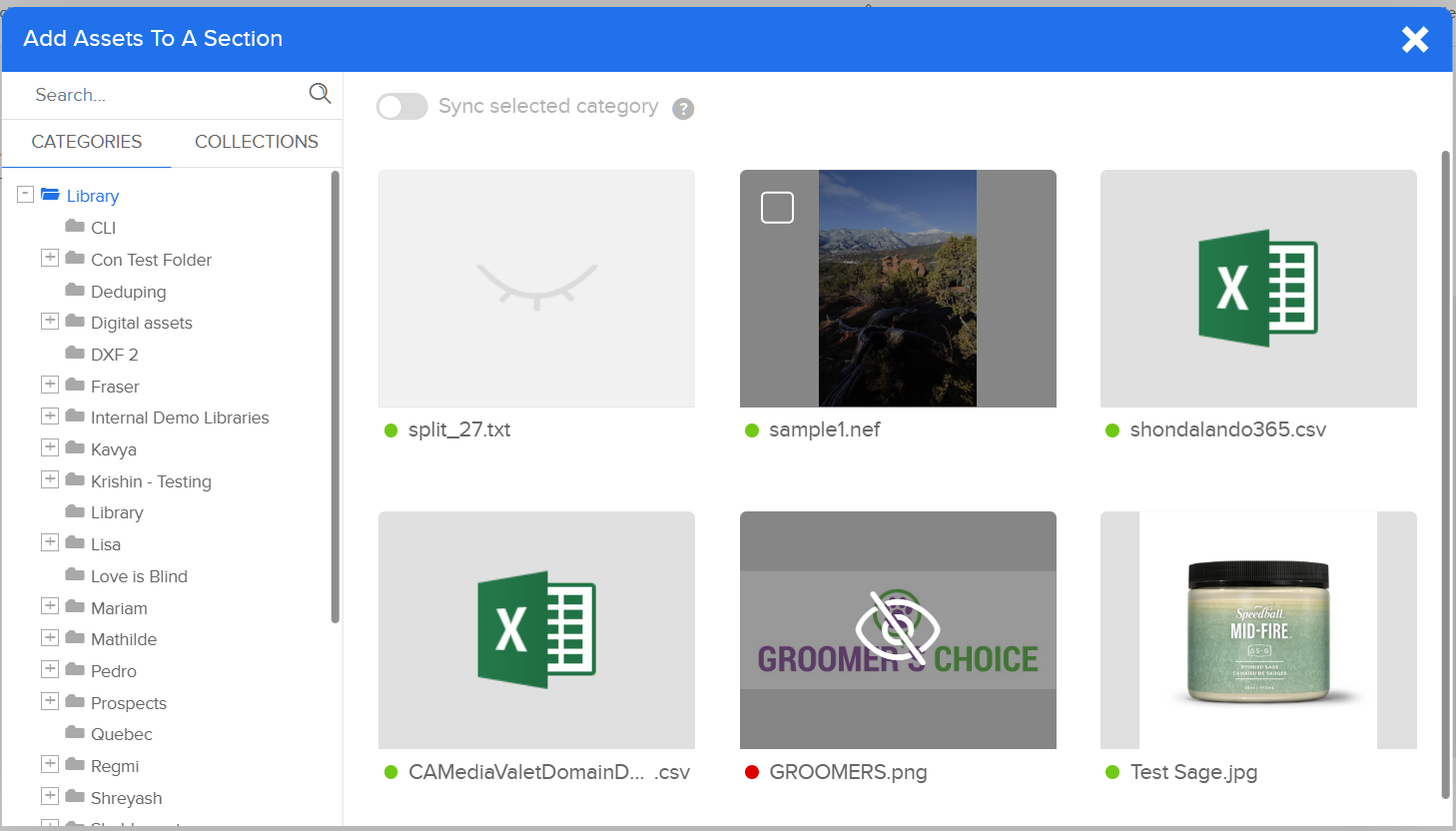
Task: Click the Deduping folder icon
Action: (x=75, y=291)
